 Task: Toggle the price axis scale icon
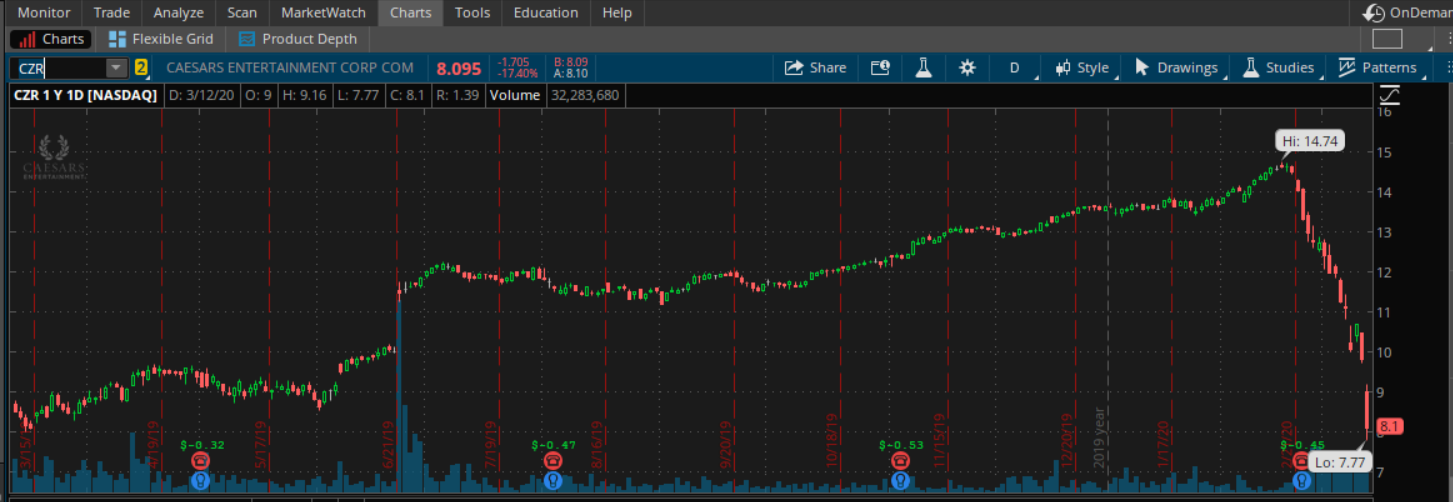tap(1389, 95)
